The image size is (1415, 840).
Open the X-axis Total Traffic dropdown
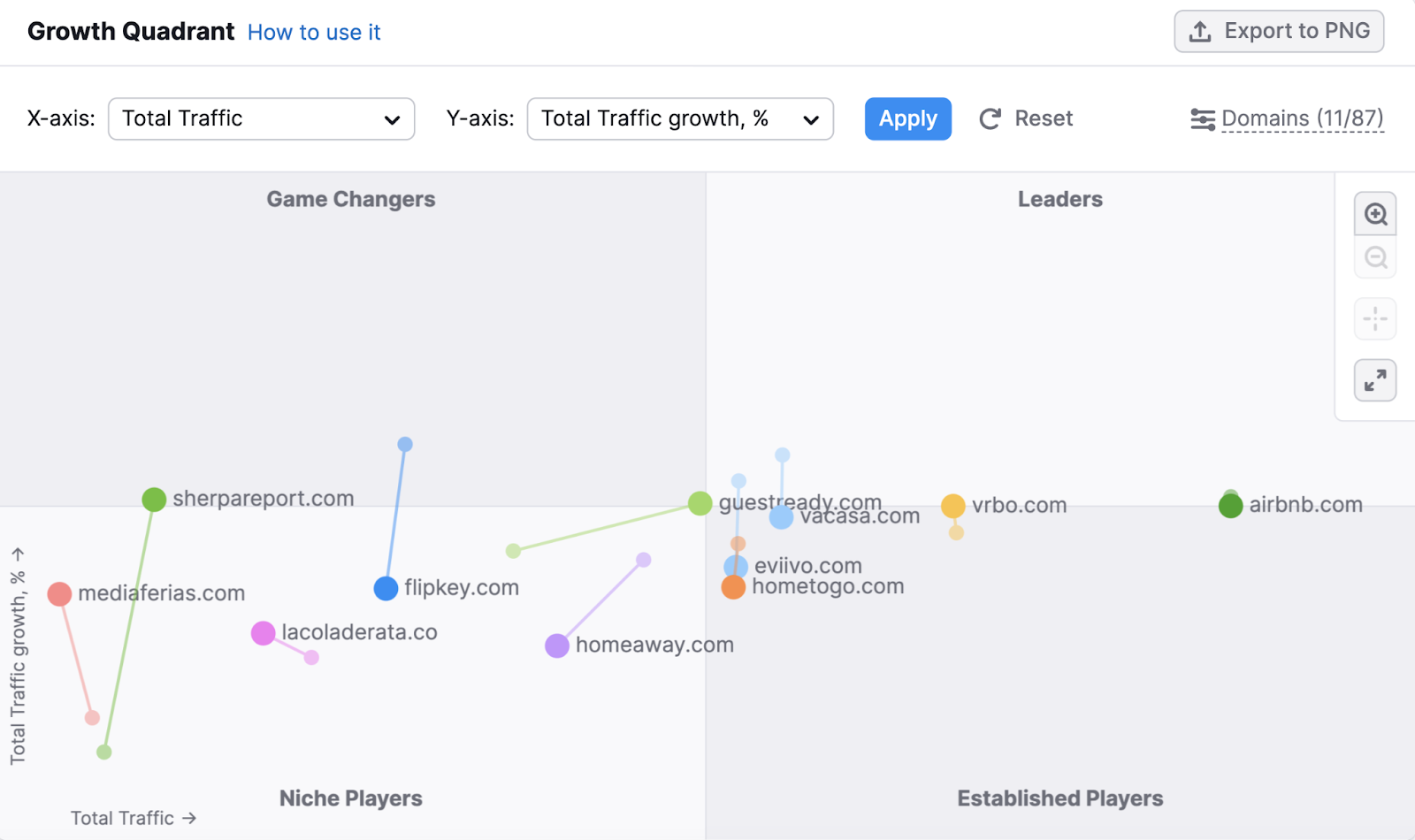[x=261, y=118]
